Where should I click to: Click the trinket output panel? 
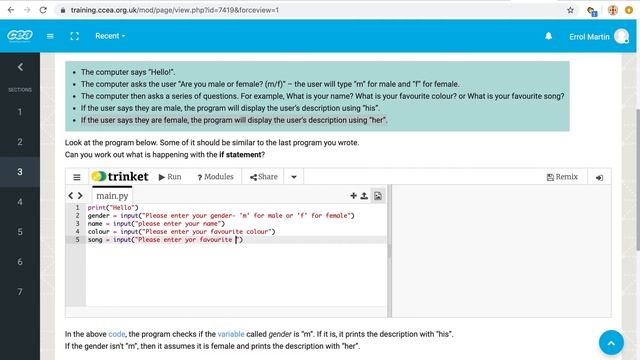click(x=501, y=251)
